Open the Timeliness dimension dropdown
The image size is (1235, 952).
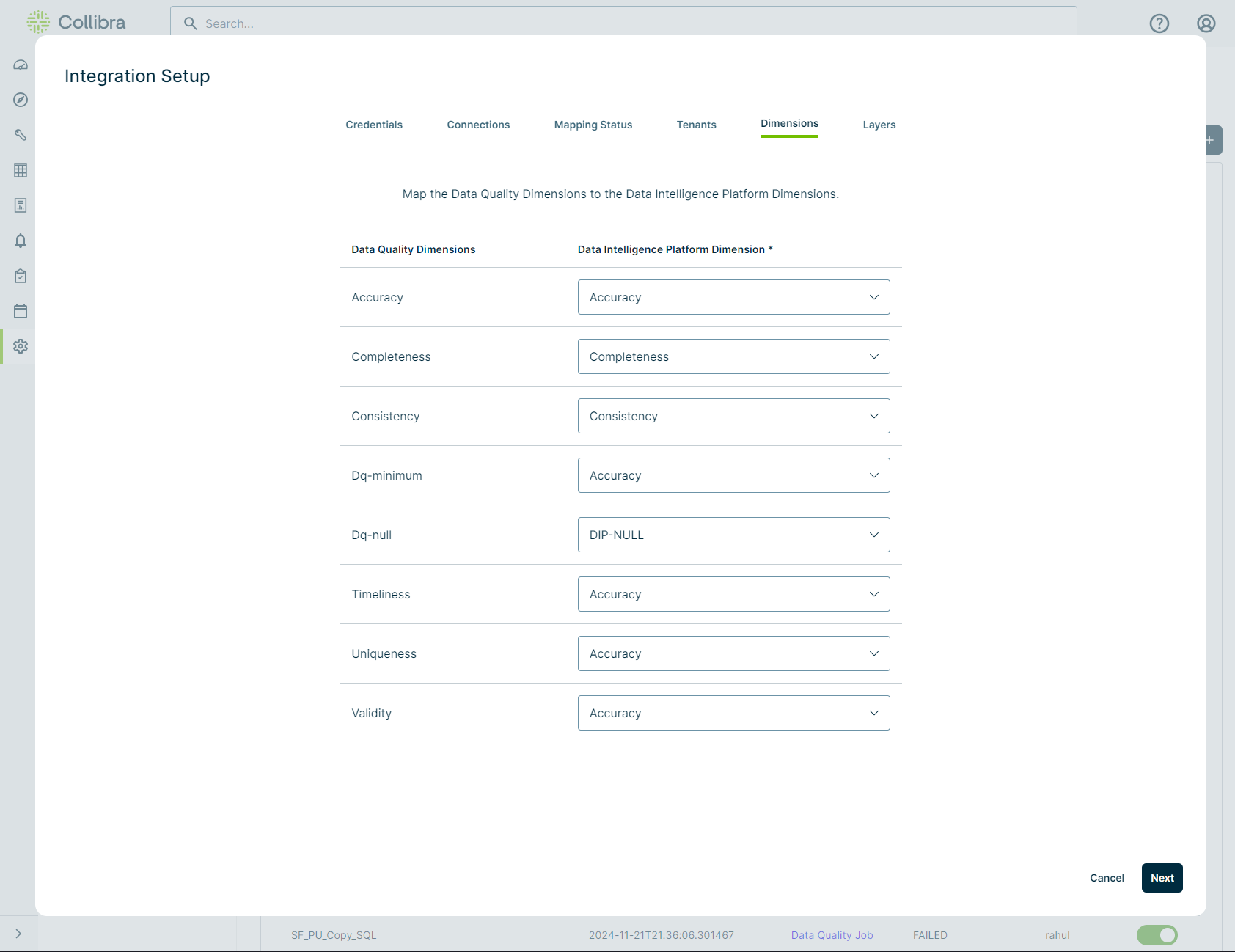(x=733, y=594)
